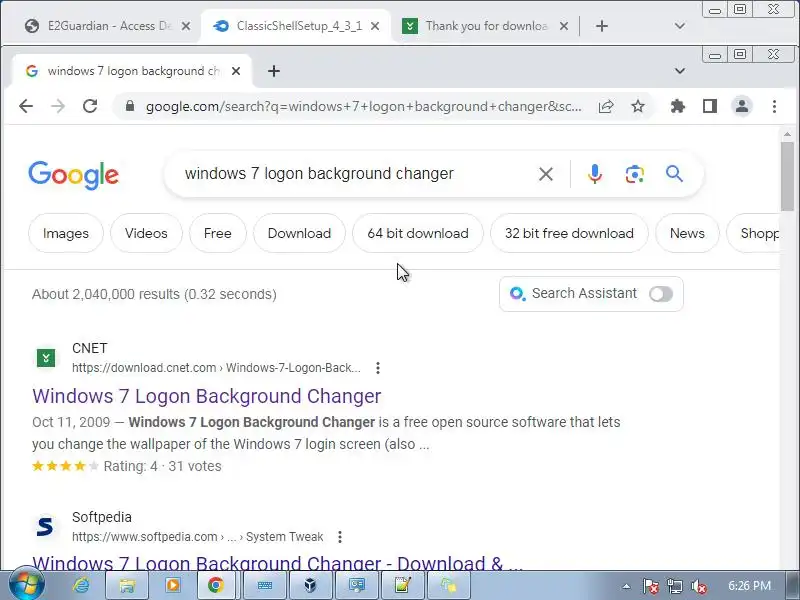This screenshot has width=800, height=600.
Task: Reload the Google search page
Action: (x=90, y=106)
